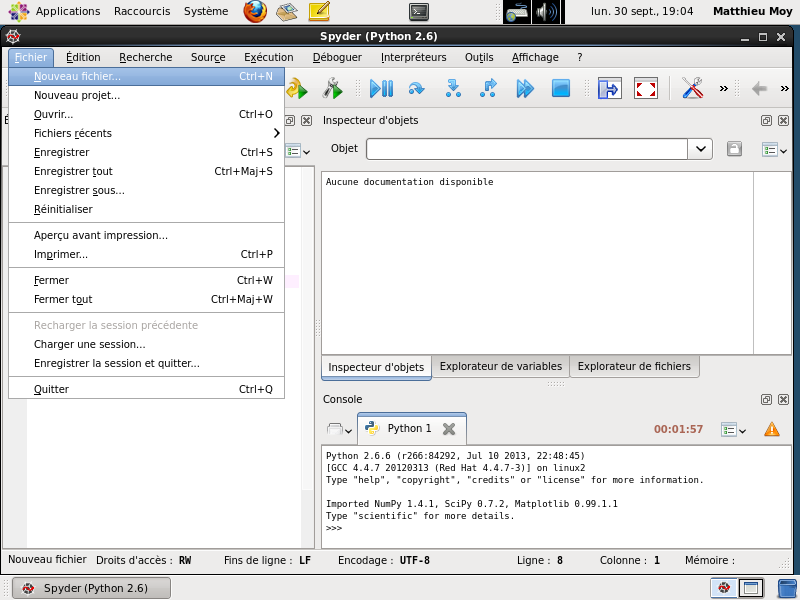The width and height of the screenshot is (800, 600).
Task: Select Nouveau fichier menu entry
Action: [146, 77]
